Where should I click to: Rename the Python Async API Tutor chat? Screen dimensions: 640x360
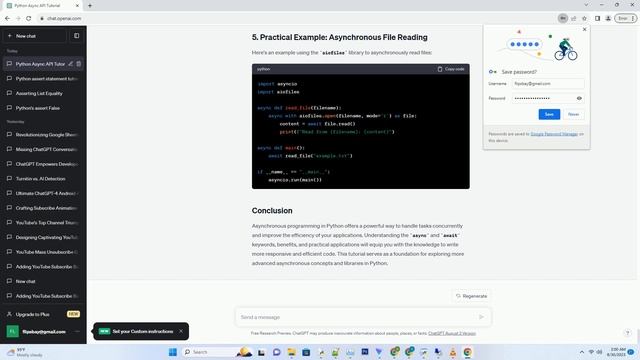[x=71, y=64]
